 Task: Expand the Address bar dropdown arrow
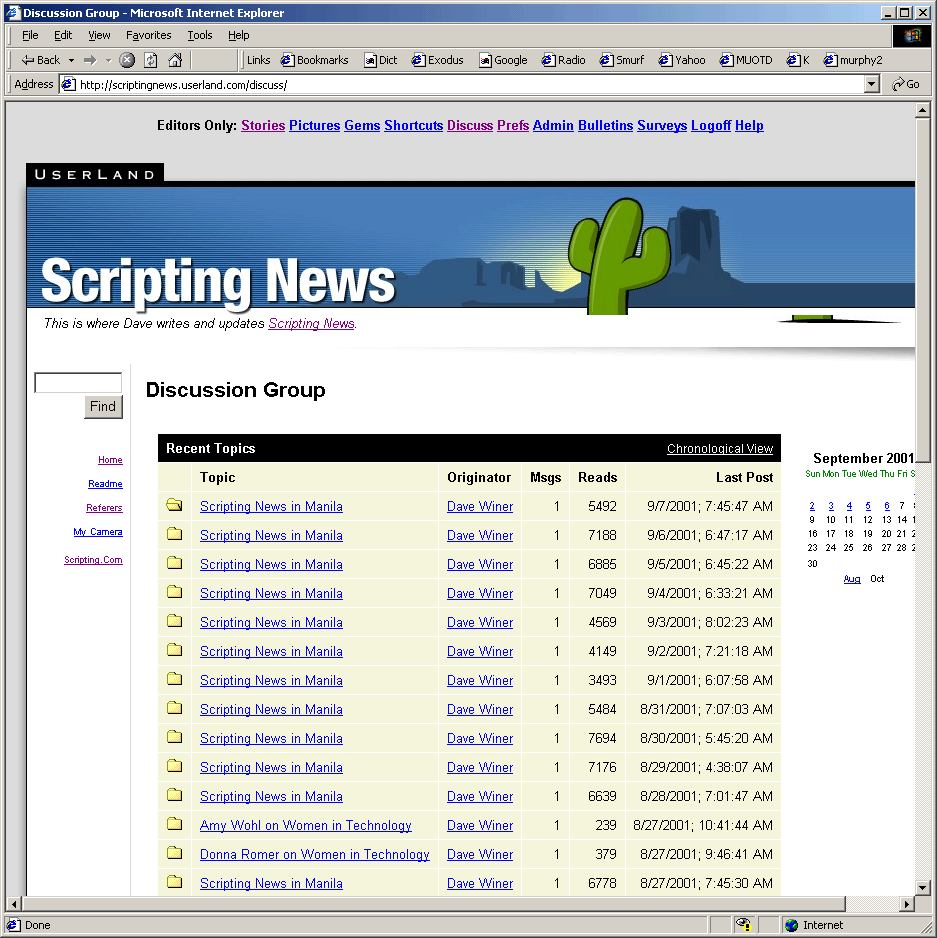pos(872,85)
